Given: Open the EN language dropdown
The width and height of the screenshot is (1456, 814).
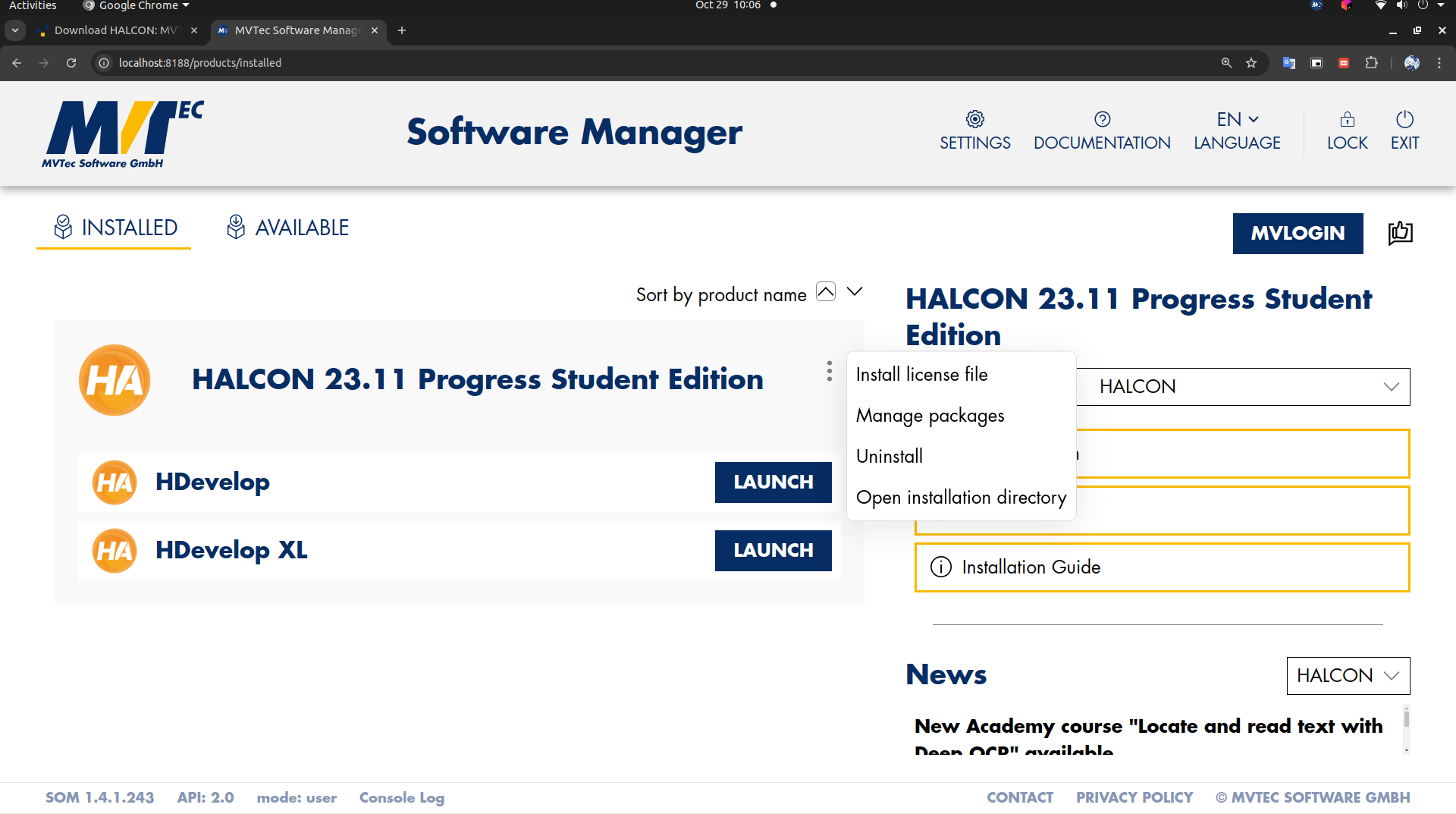Looking at the screenshot, I should click(x=1238, y=119).
